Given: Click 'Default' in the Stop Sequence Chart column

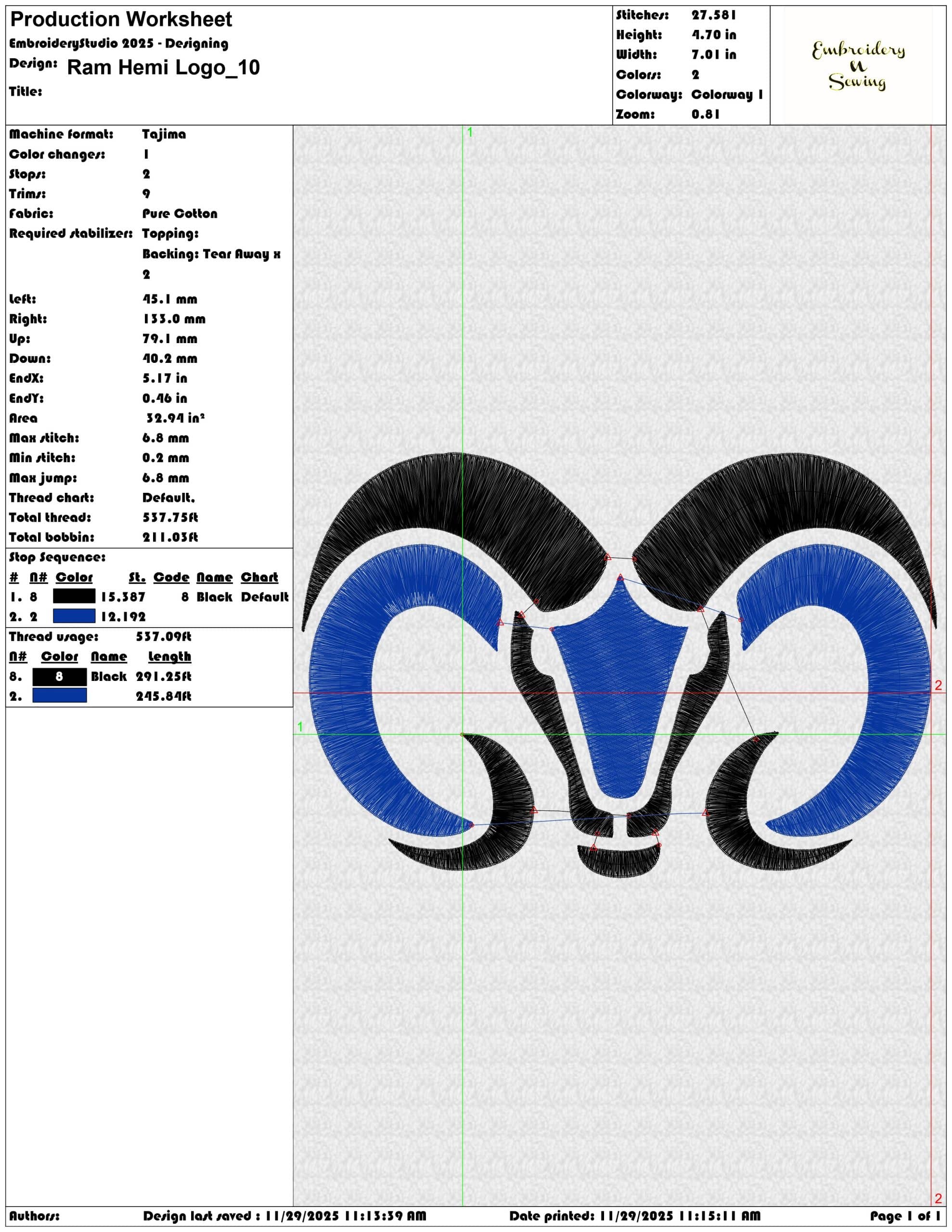Looking at the screenshot, I should [265, 597].
